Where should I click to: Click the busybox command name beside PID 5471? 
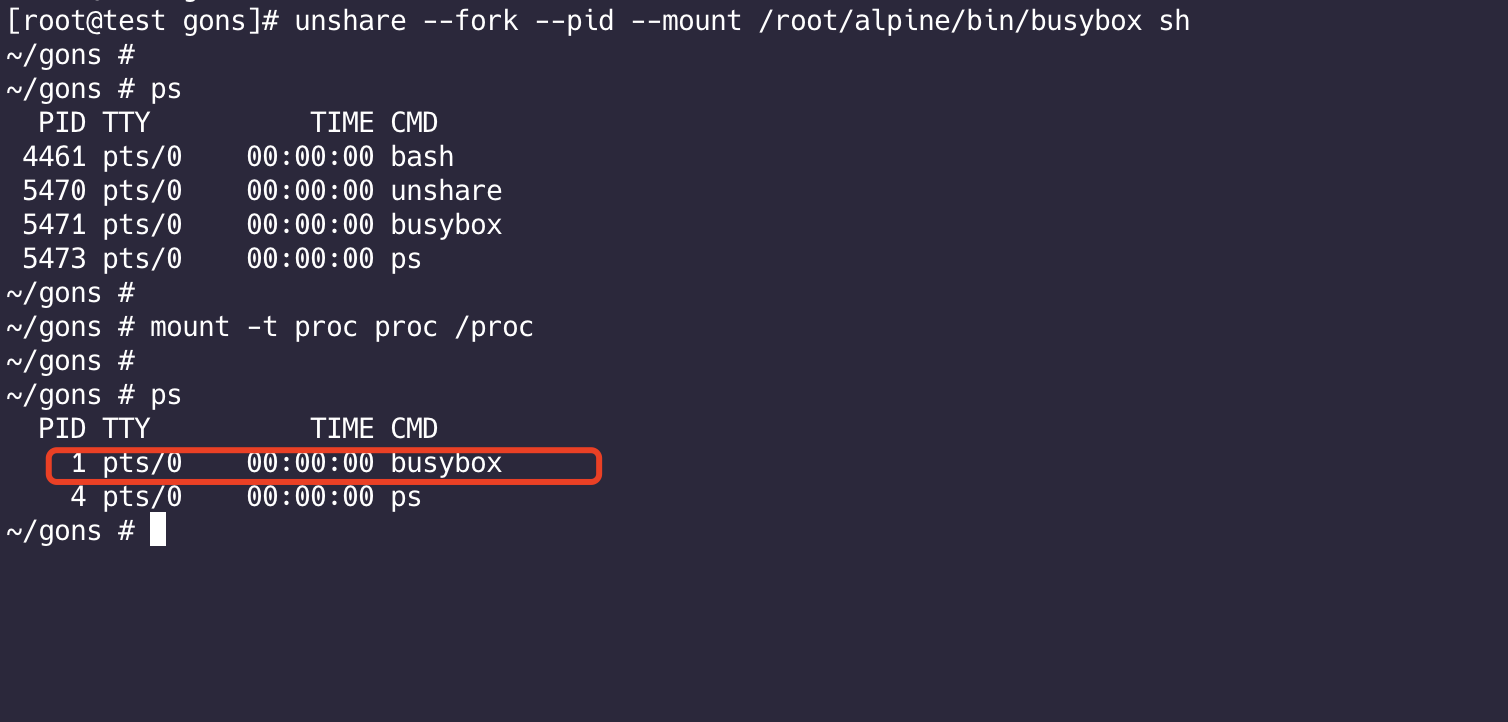click(446, 225)
